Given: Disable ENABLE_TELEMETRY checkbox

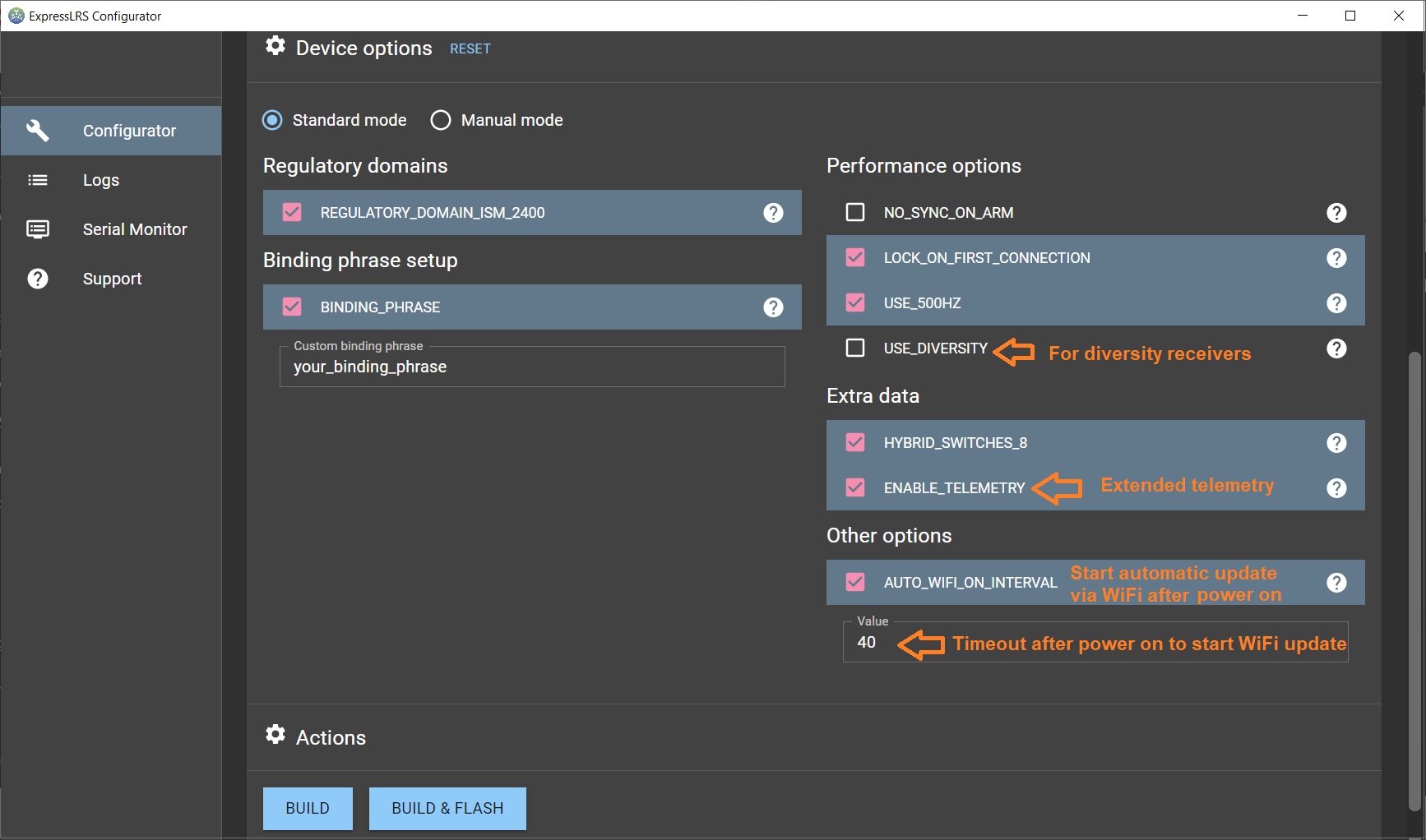Looking at the screenshot, I should [855, 488].
